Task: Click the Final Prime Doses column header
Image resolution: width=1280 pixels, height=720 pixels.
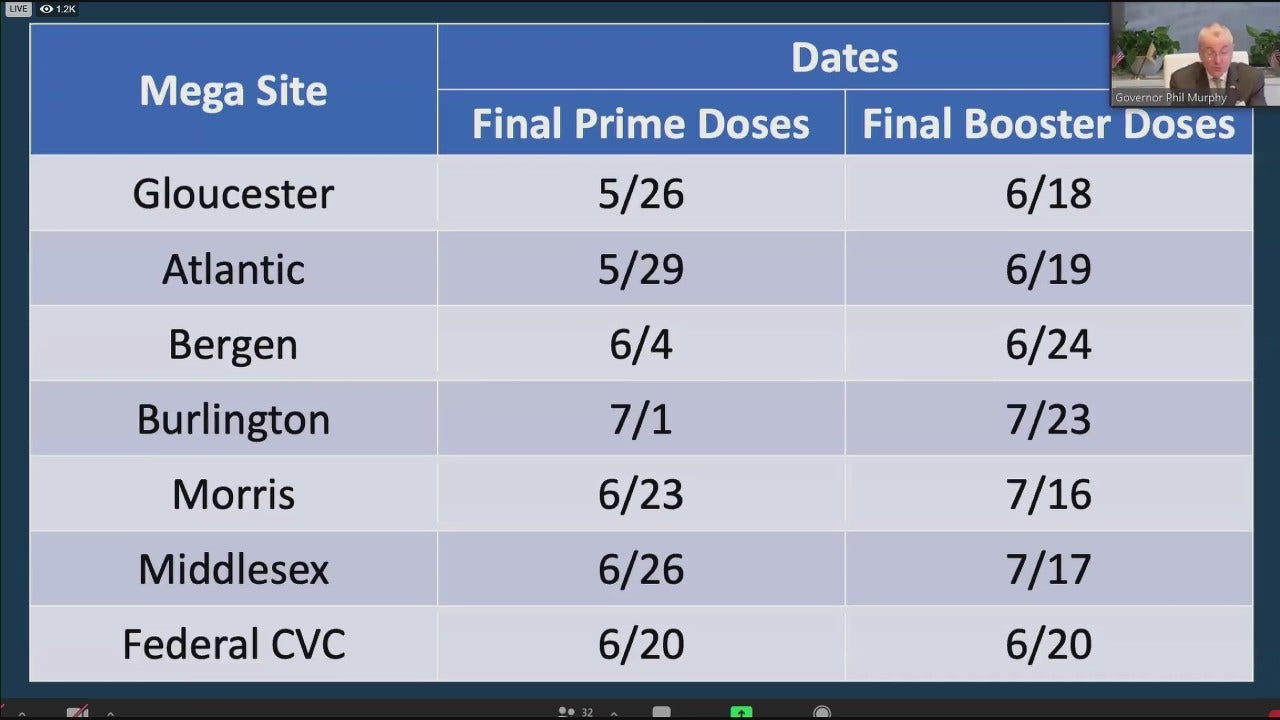Action: (641, 124)
